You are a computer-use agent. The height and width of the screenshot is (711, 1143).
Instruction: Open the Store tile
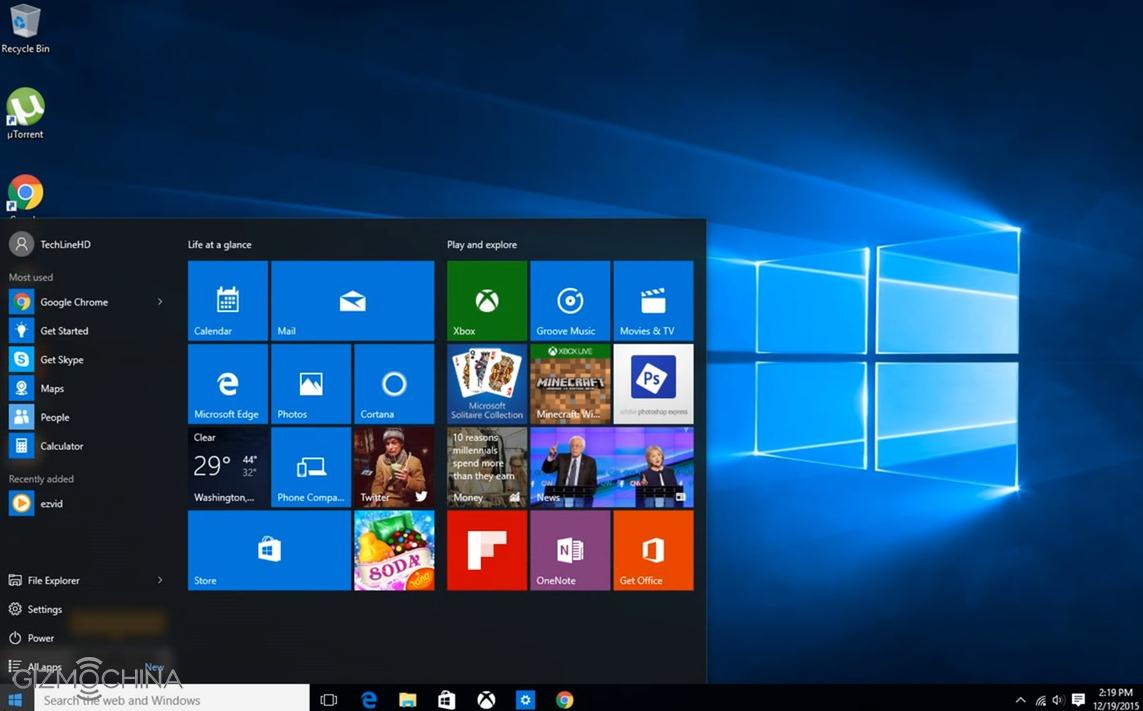[x=269, y=550]
